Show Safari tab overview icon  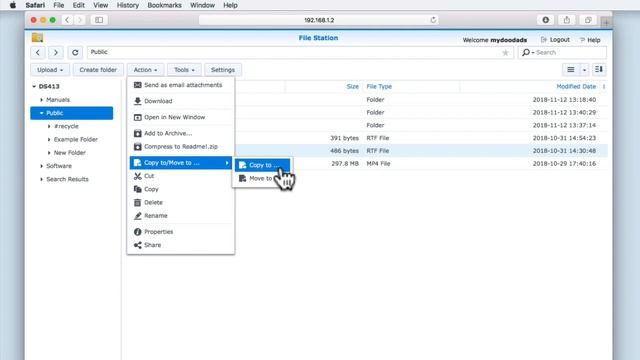588,20
